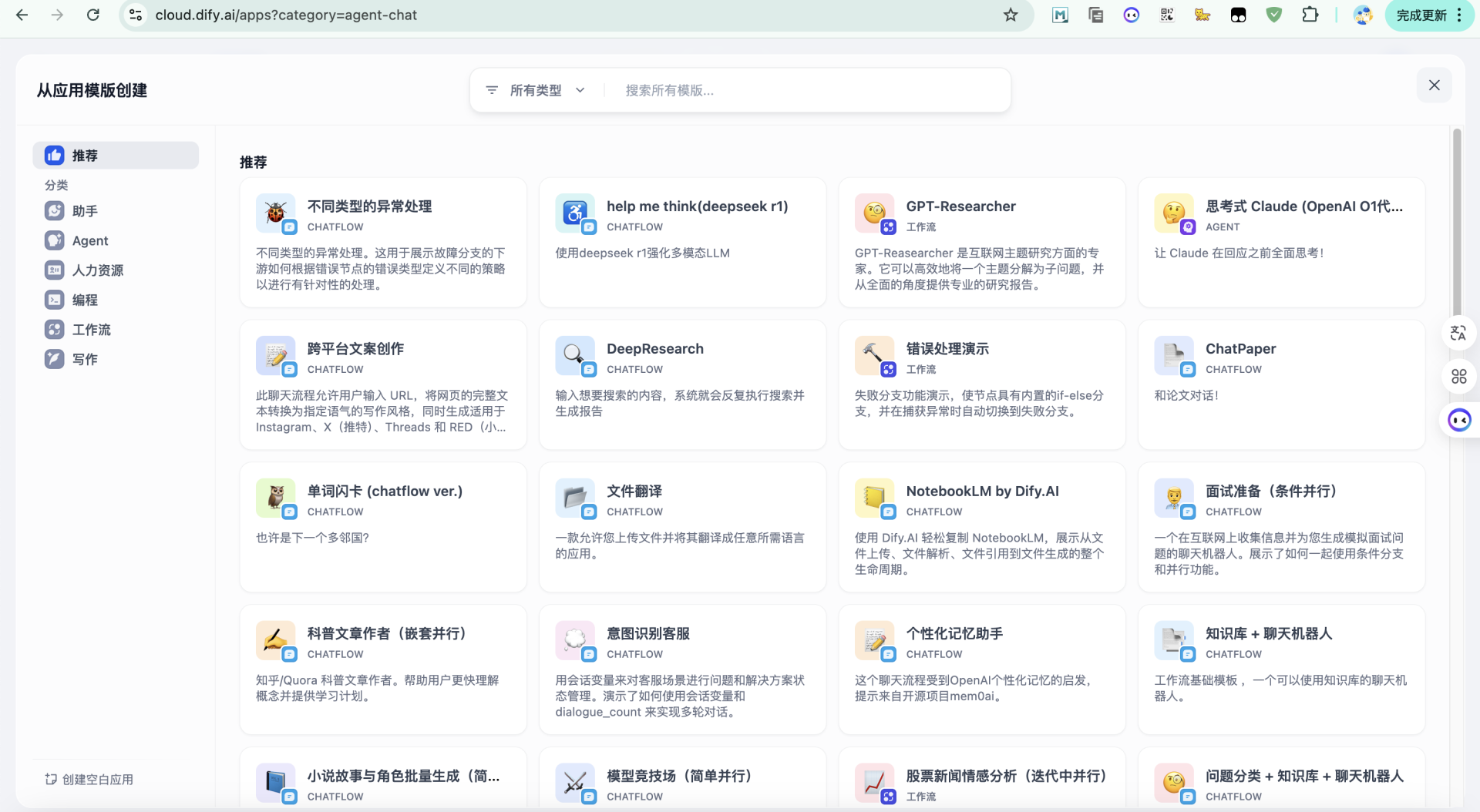Click the vertical scrollbar of template list

(x=1456, y=231)
